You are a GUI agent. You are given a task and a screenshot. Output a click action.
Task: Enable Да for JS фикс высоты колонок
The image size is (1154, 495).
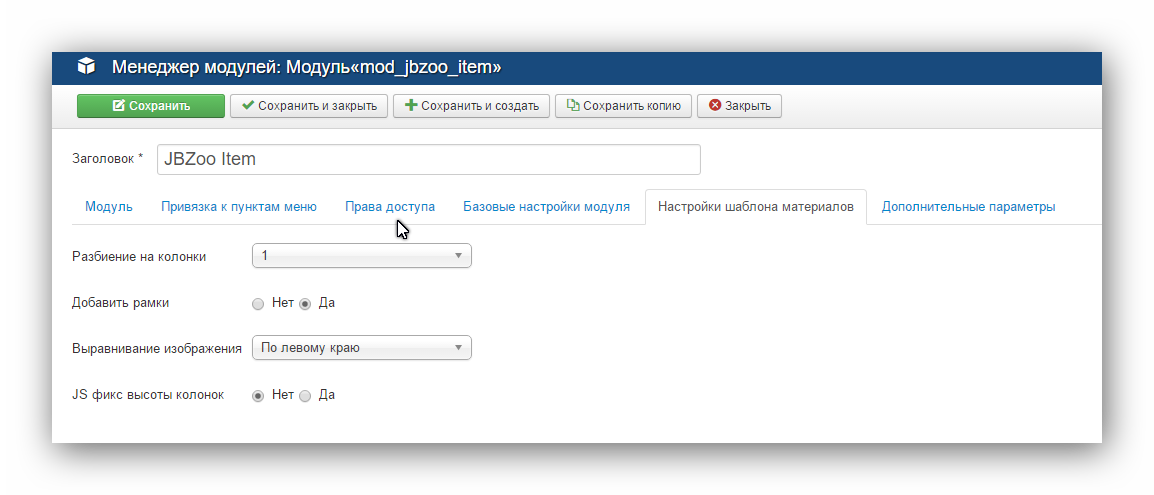pos(305,395)
